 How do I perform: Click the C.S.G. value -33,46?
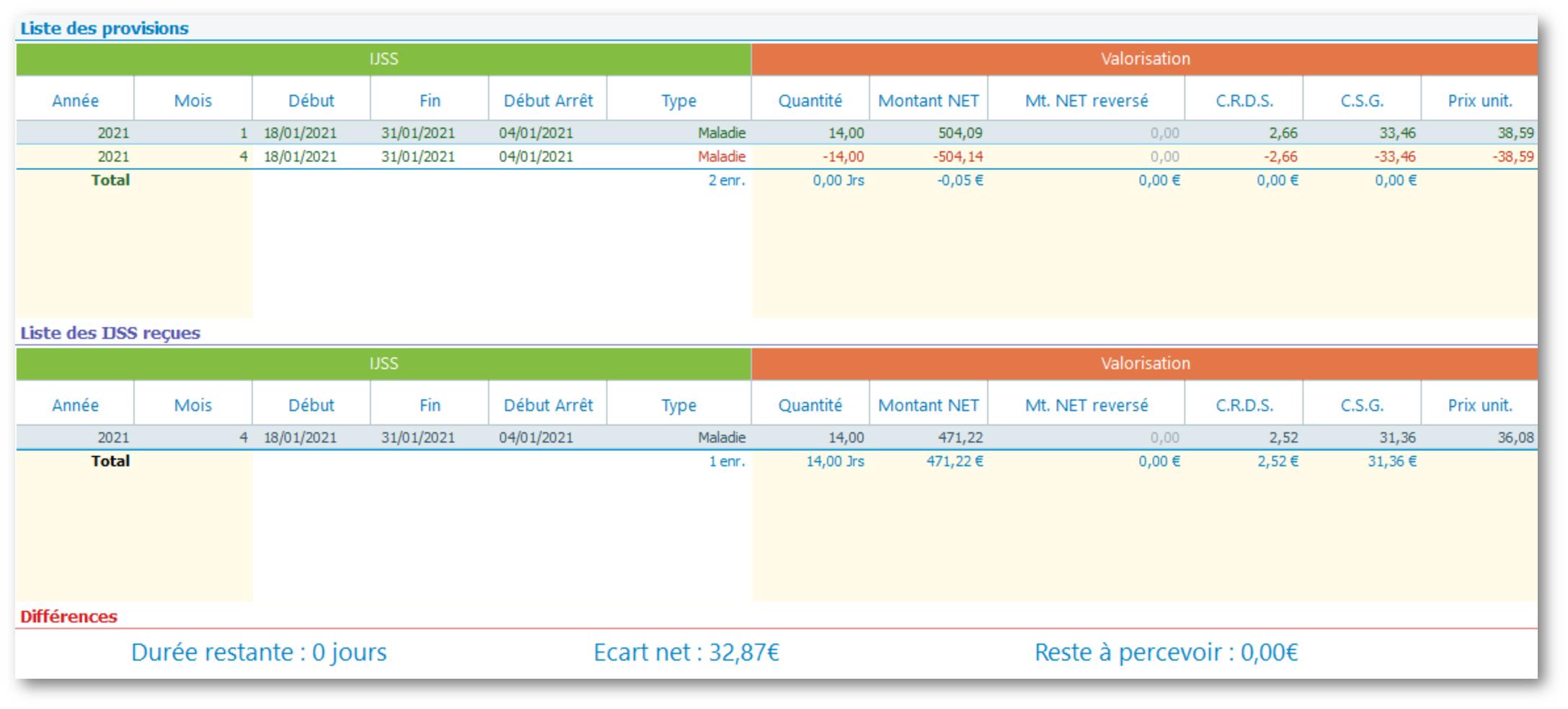1395,157
